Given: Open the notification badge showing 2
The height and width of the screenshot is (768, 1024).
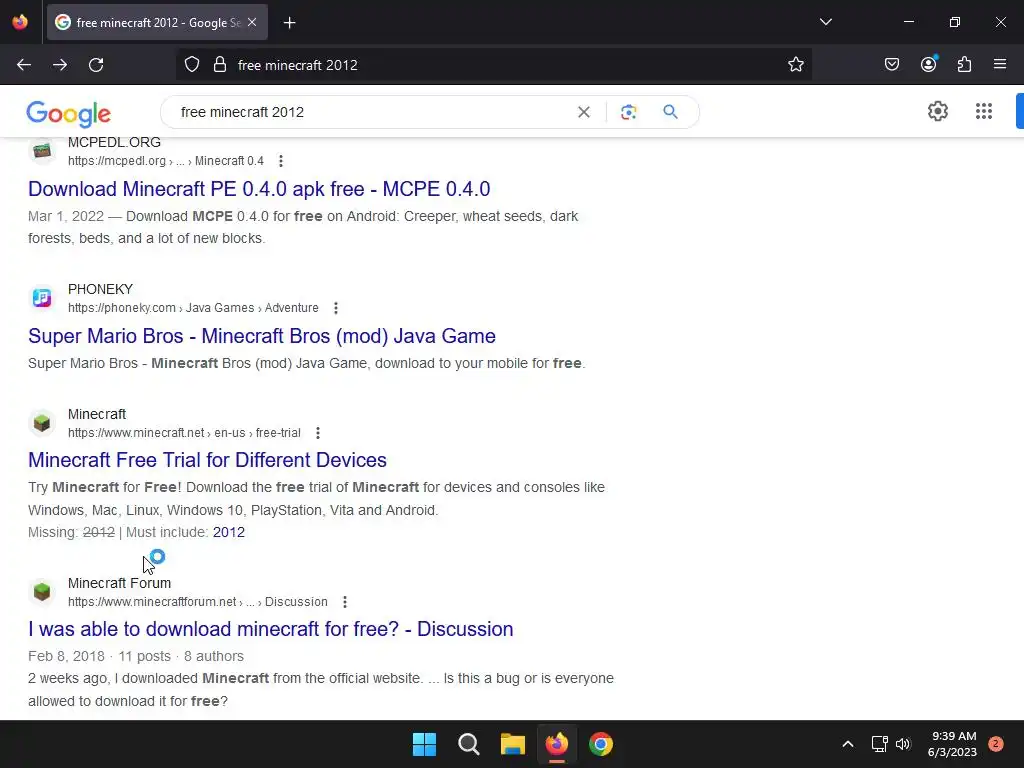Looking at the screenshot, I should tap(996, 744).
